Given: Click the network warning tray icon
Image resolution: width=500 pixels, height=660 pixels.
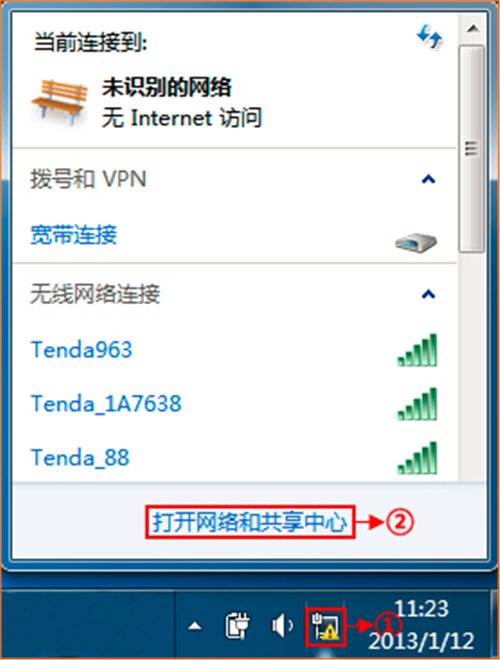Looking at the screenshot, I should (326, 627).
